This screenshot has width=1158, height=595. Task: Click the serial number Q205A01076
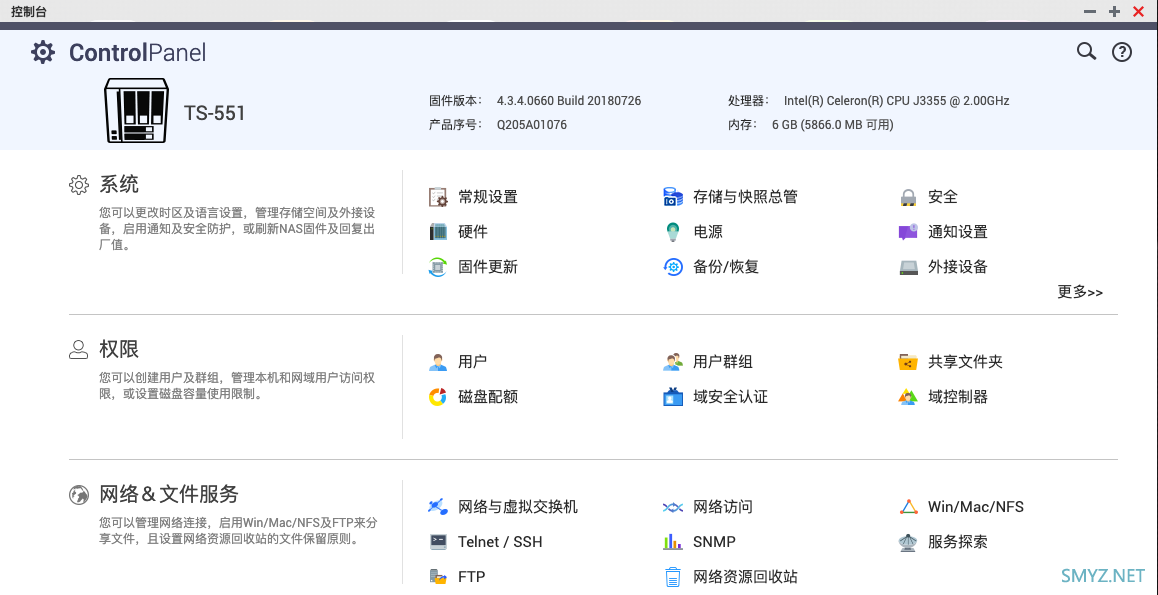pos(532,125)
